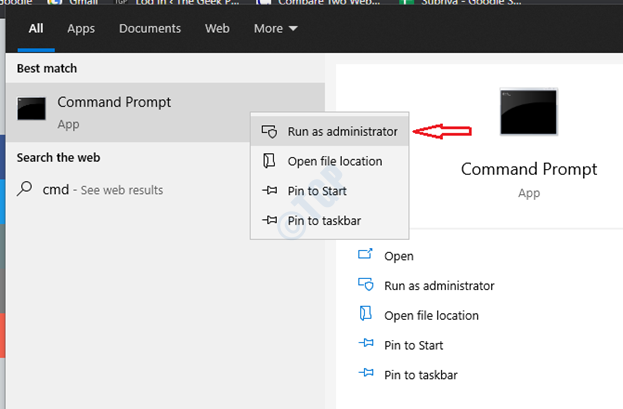Click large Command Prompt thumbnail in preview pane
The width and height of the screenshot is (623, 409).
[528, 112]
